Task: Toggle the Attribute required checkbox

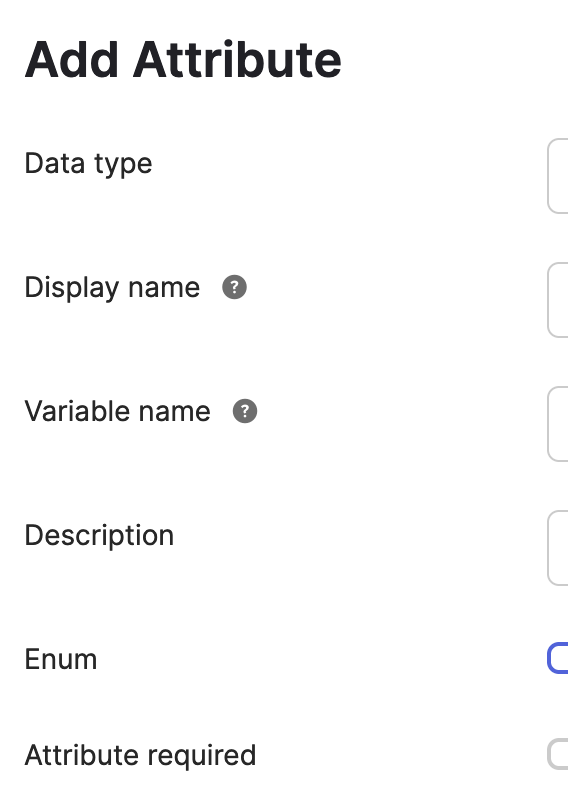Action: pyautogui.click(x=558, y=754)
